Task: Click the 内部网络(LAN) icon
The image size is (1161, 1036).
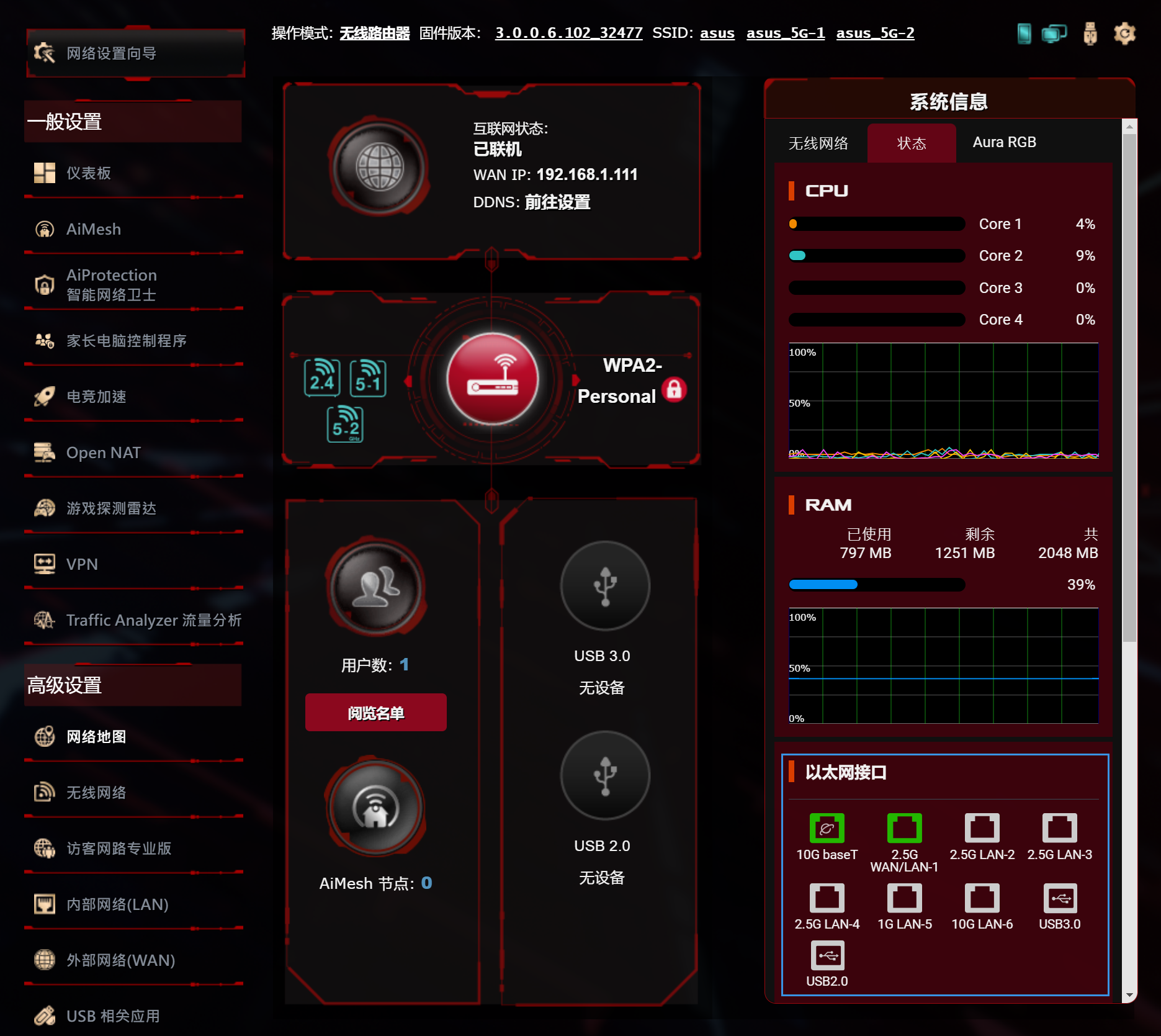Action: click(45, 904)
